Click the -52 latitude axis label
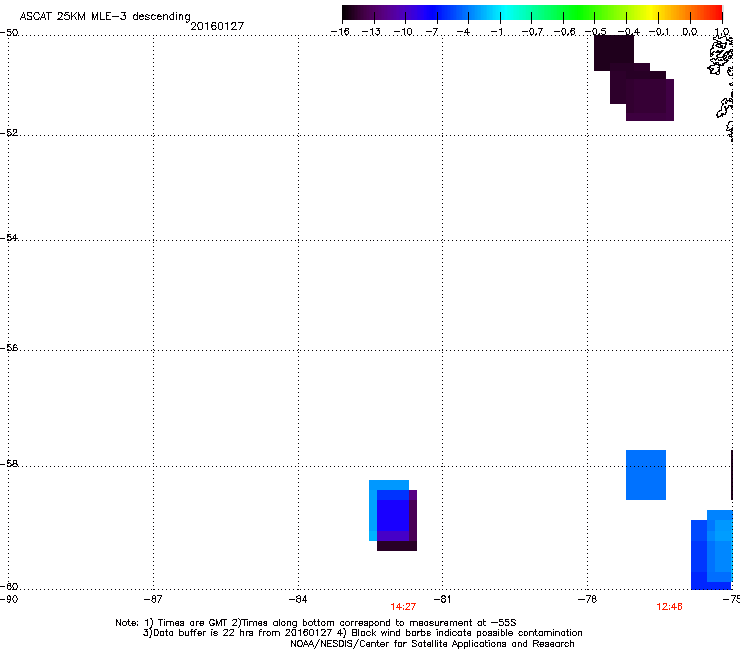Screen dimensions: 740x650 coord(9,133)
